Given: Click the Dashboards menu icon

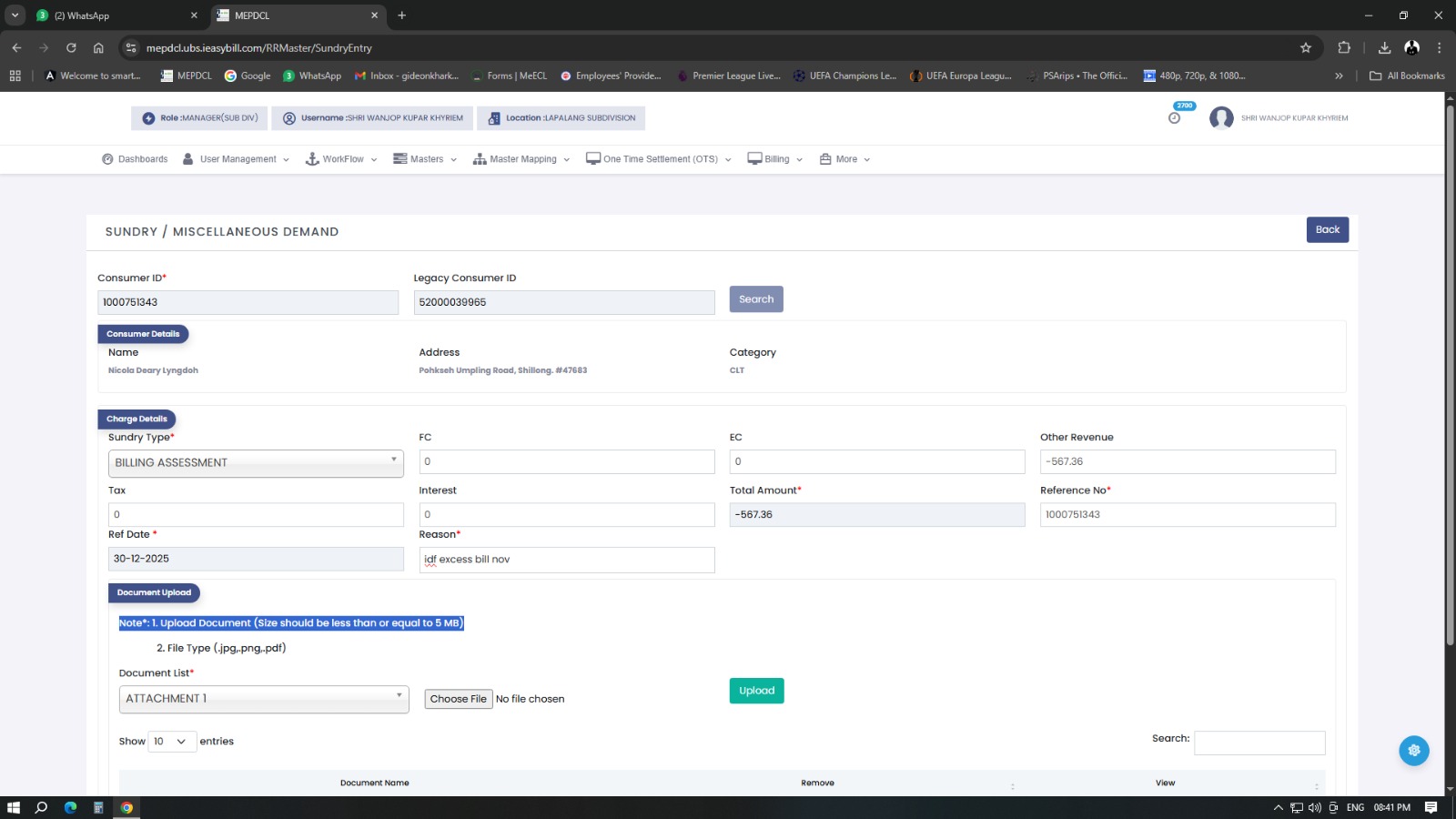Looking at the screenshot, I should pos(107,159).
